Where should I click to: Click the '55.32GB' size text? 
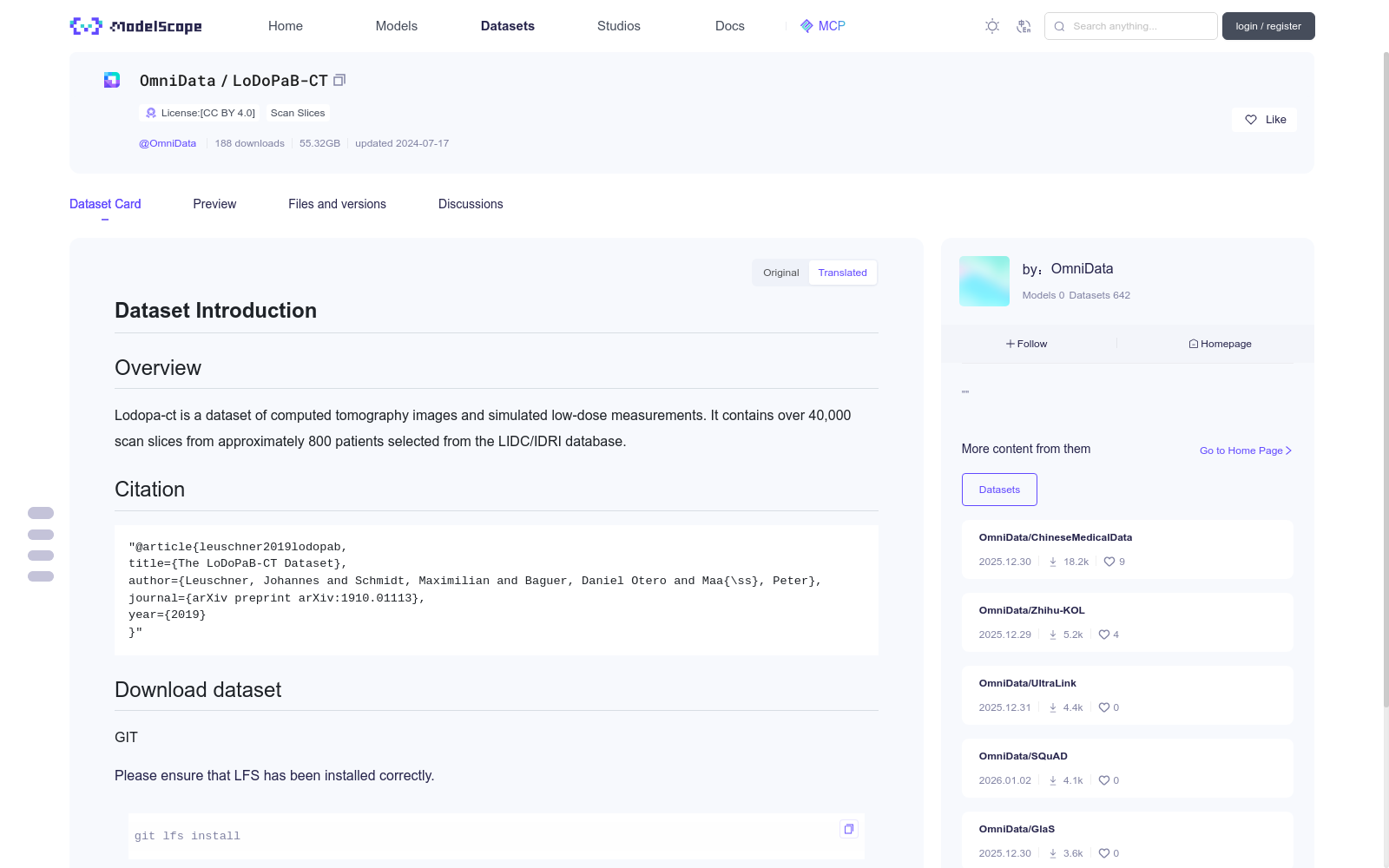pos(319,143)
